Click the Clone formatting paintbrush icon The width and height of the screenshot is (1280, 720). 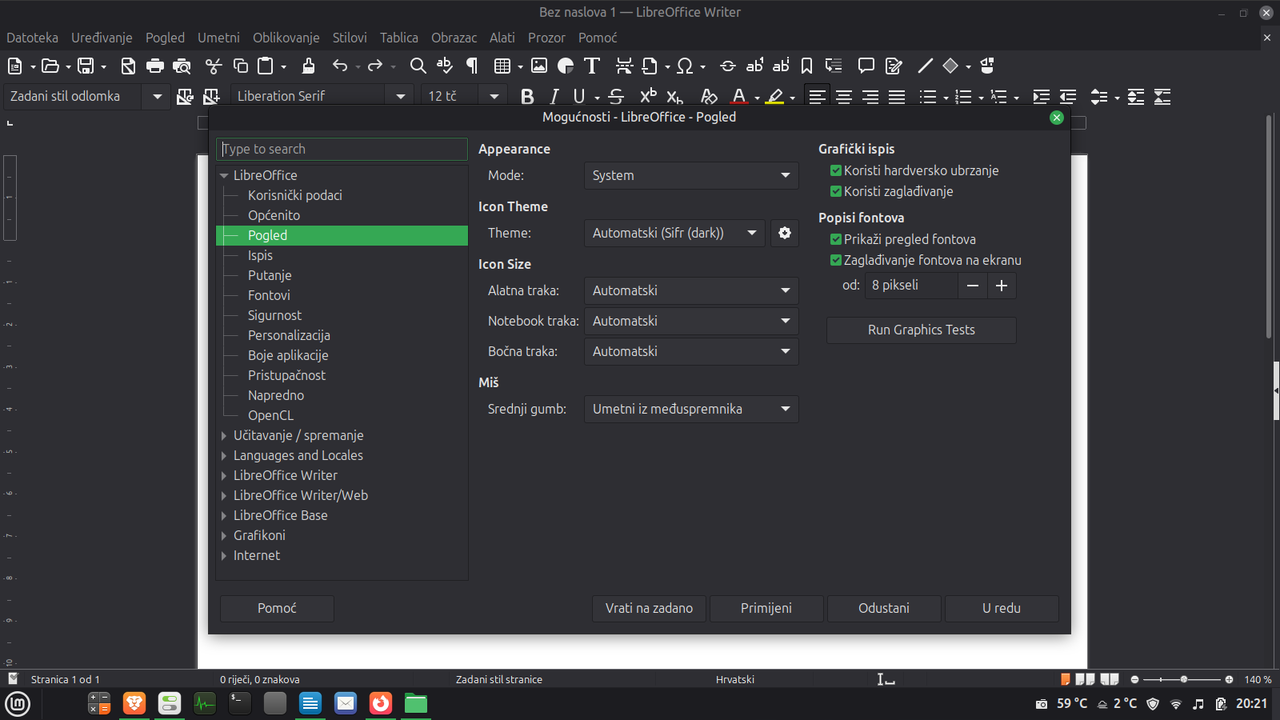pos(309,66)
